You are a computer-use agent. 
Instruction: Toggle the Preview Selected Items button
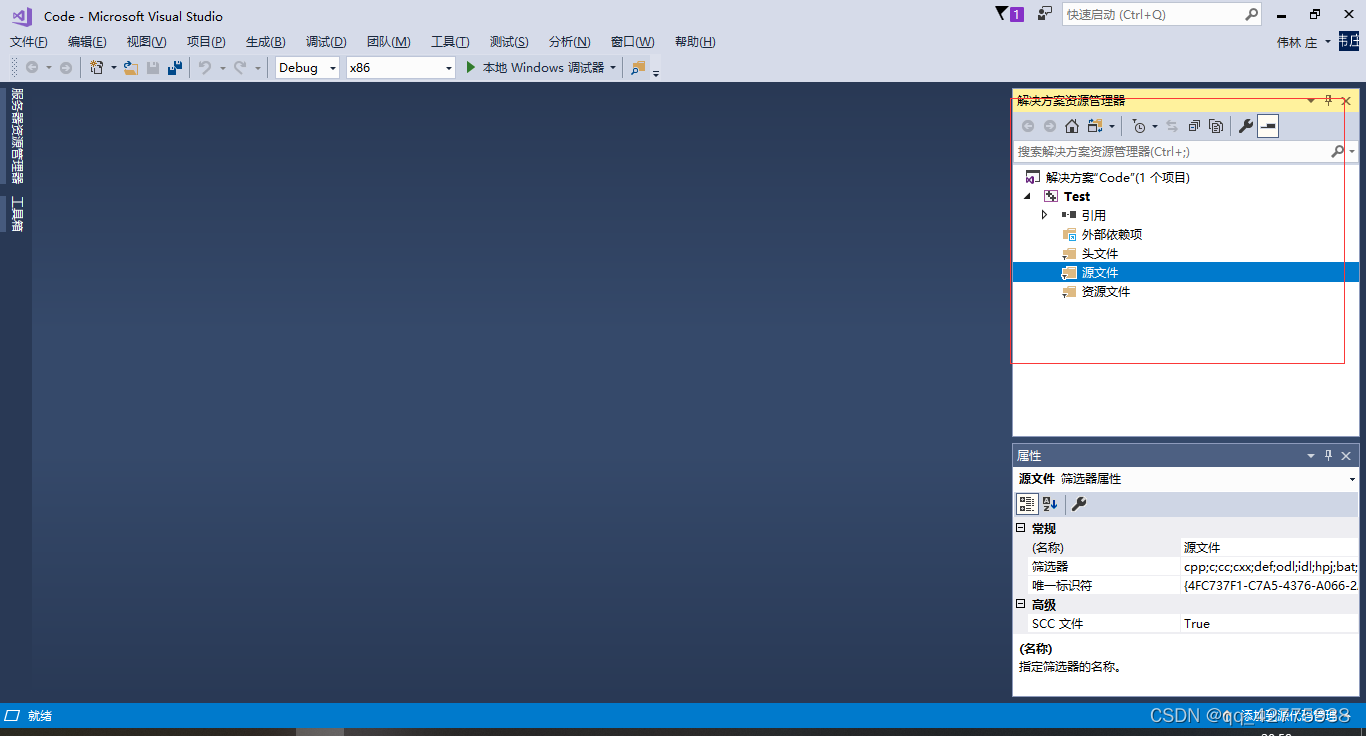coord(1268,126)
